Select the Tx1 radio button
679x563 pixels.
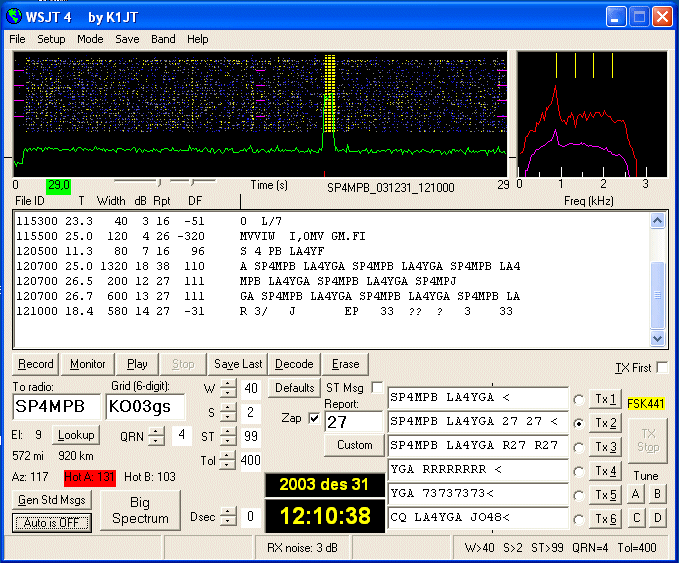[579, 400]
